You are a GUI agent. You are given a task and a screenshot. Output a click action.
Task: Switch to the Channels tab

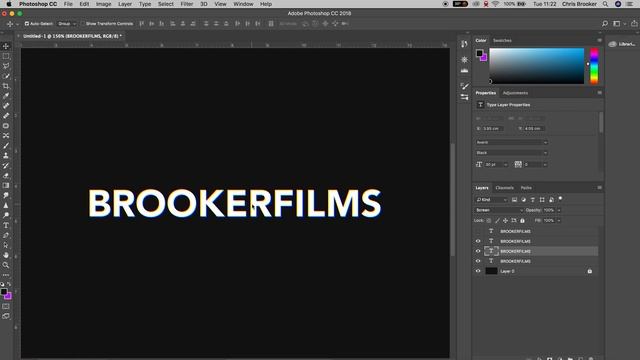pos(504,188)
